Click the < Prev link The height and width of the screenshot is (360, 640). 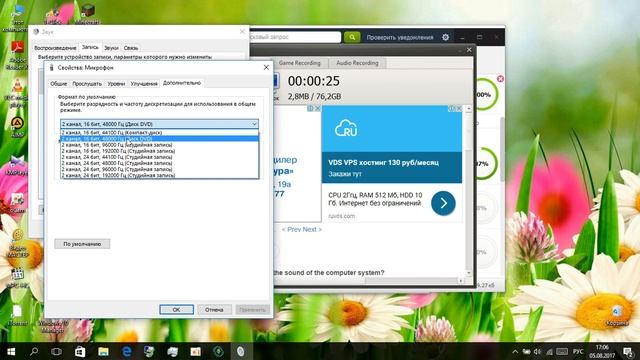(291, 229)
